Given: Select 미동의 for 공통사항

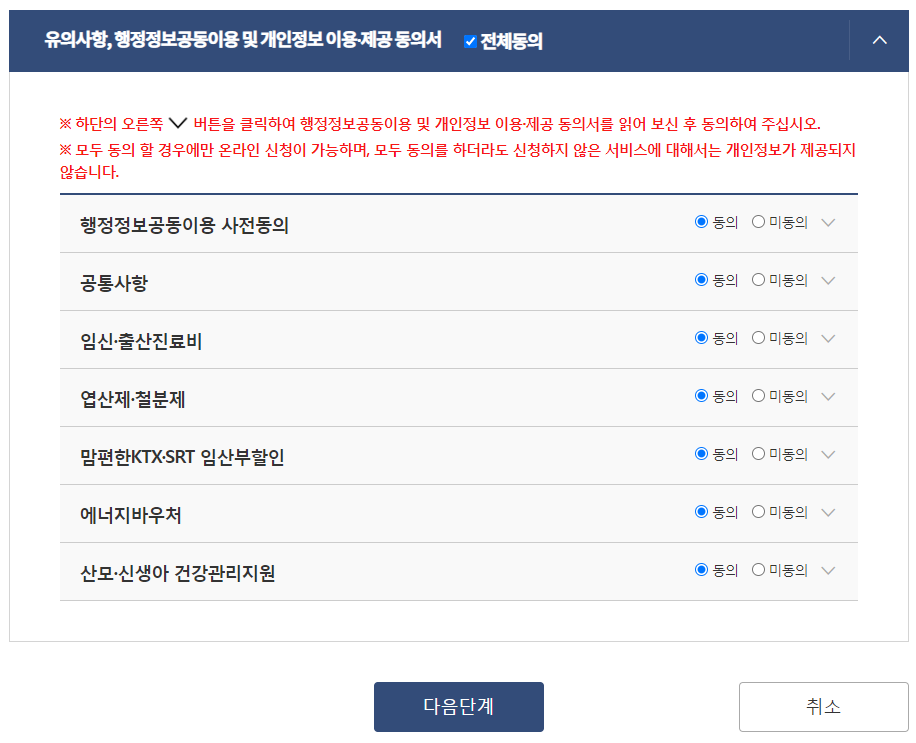Looking at the screenshot, I should (758, 280).
